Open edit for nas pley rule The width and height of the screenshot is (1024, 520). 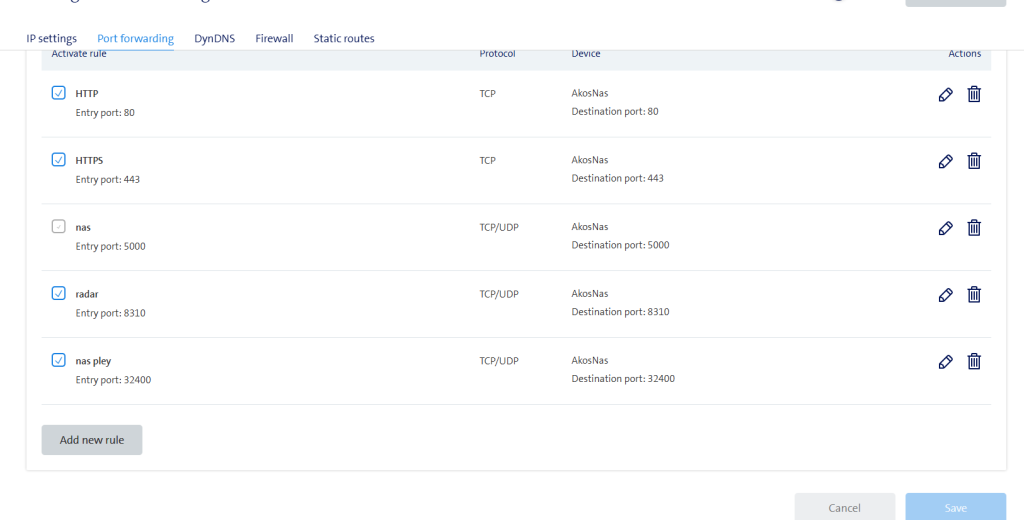[x=945, y=362]
